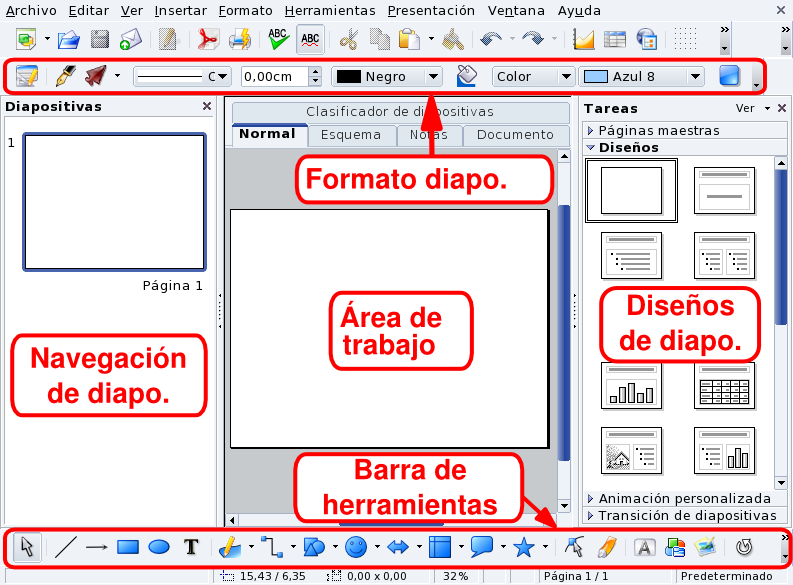This screenshot has width=793, height=585.
Task: Open the fill color Azul 8 dropdown
Action: [x=695, y=76]
